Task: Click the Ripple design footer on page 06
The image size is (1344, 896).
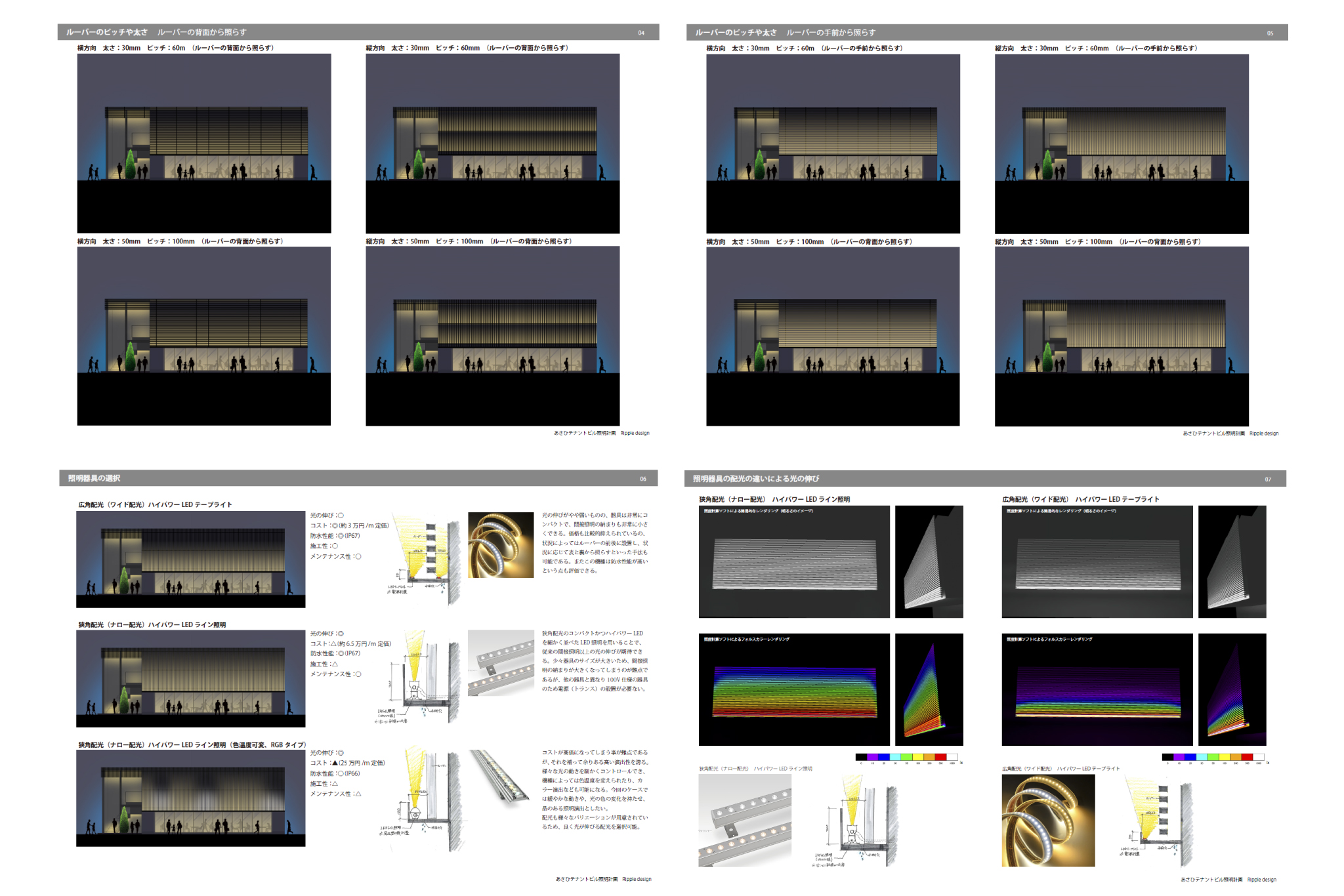Action: point(637,879)
